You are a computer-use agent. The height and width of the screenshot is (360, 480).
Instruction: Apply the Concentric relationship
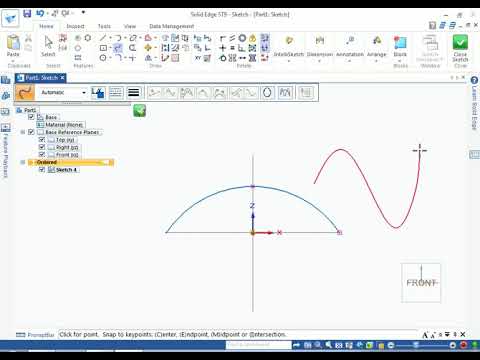click(242, 38)
